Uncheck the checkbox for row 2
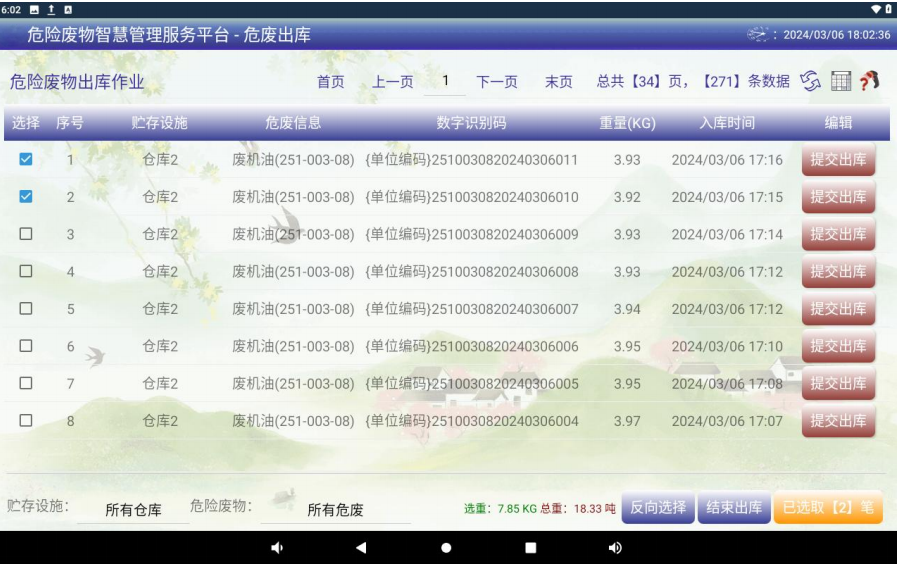The height and width of the screenshot is (565, 898). click(x=26, y=197)
